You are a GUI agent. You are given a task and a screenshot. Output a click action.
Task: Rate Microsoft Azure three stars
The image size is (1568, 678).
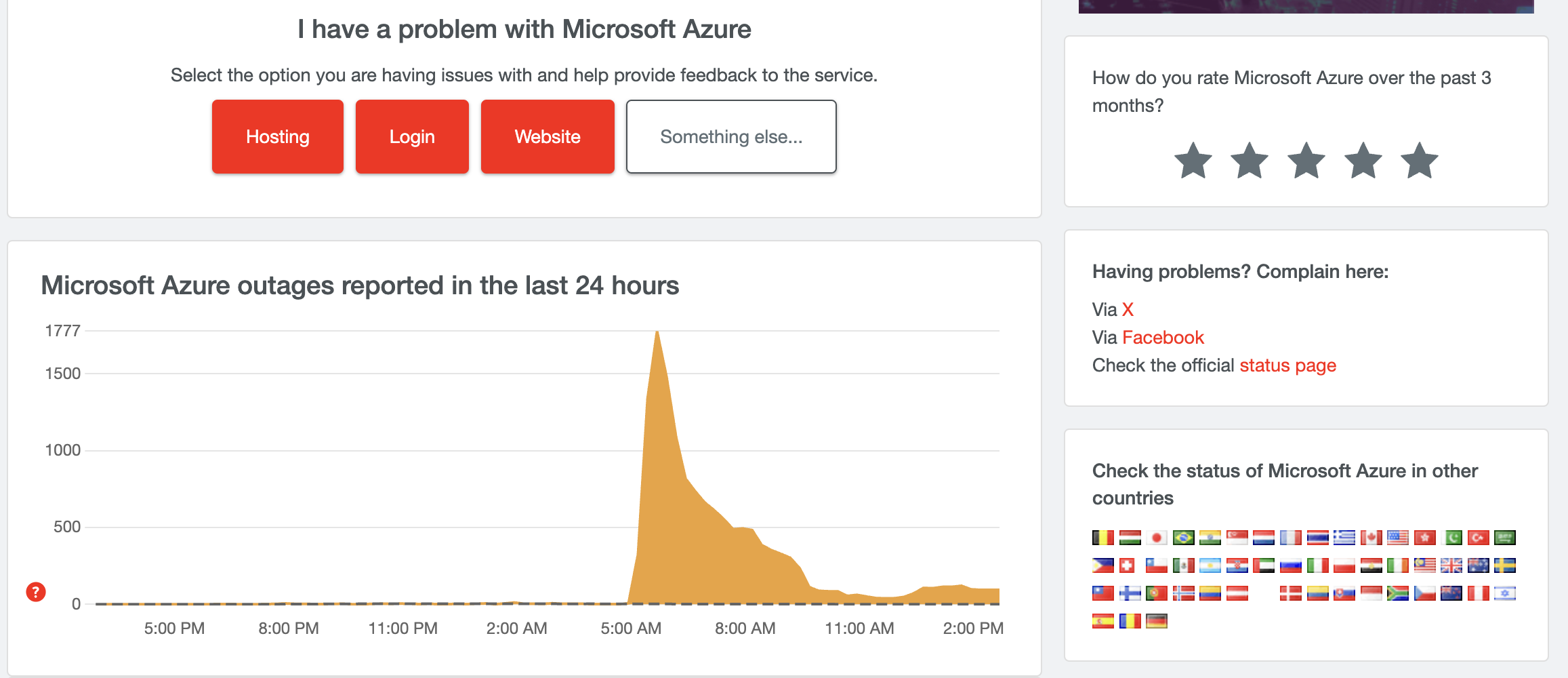click(1306, 161)
